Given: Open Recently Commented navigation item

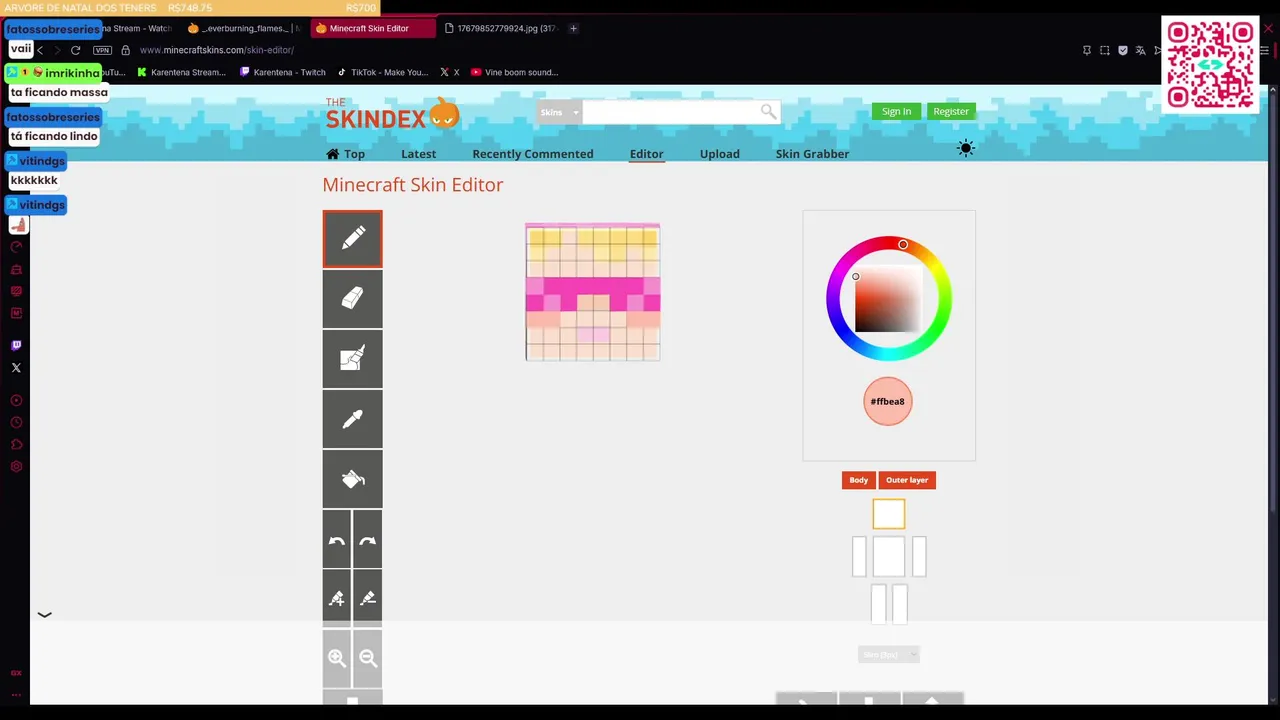Looking at the screenshot, I should point(533,154).
